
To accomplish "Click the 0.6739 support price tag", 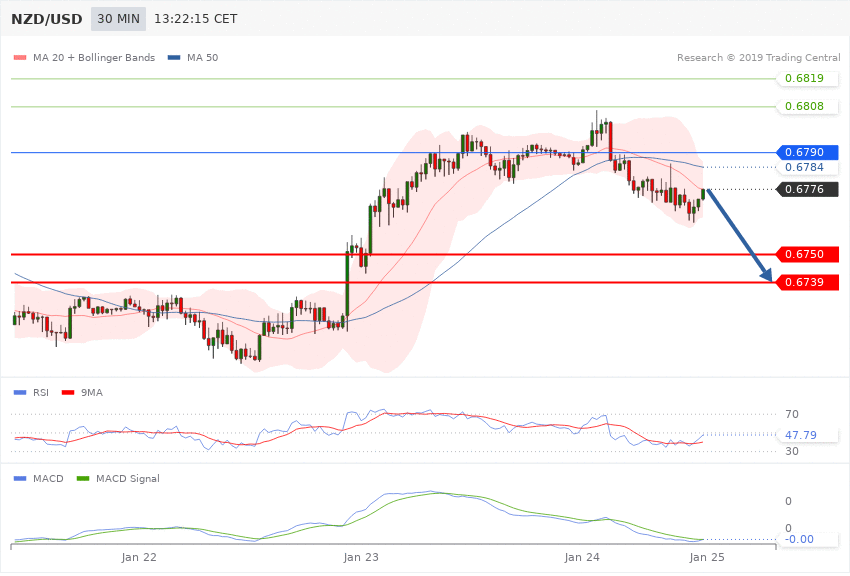I will click(x=808, y=283).
